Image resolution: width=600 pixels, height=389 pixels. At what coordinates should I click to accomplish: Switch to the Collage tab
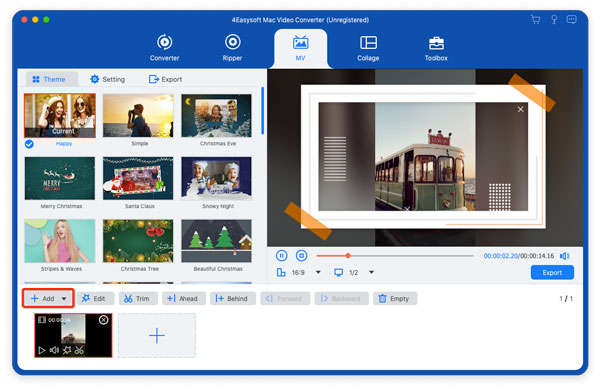(x=368, y=49)
